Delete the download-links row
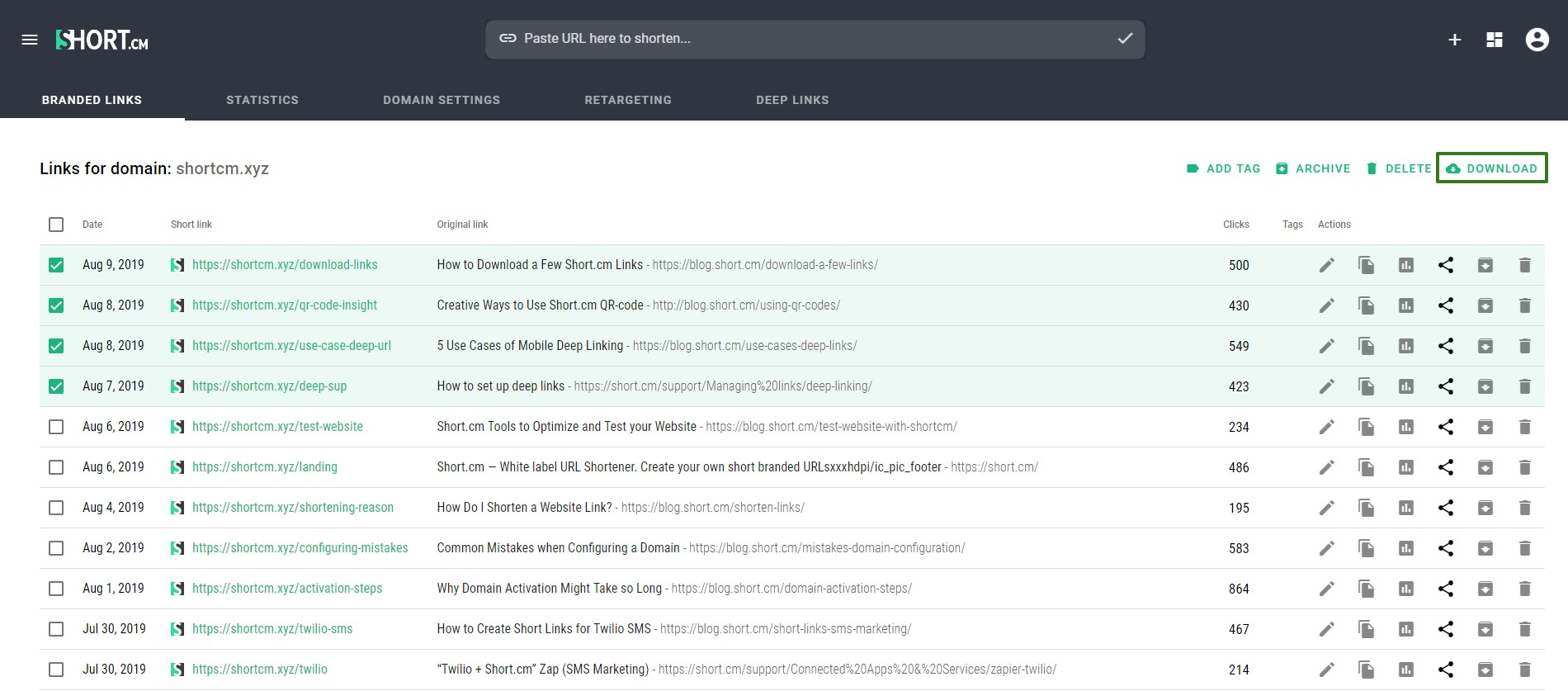This screenshot has height=691, width=1568. pyautogui.click(x=1525, y=265)
